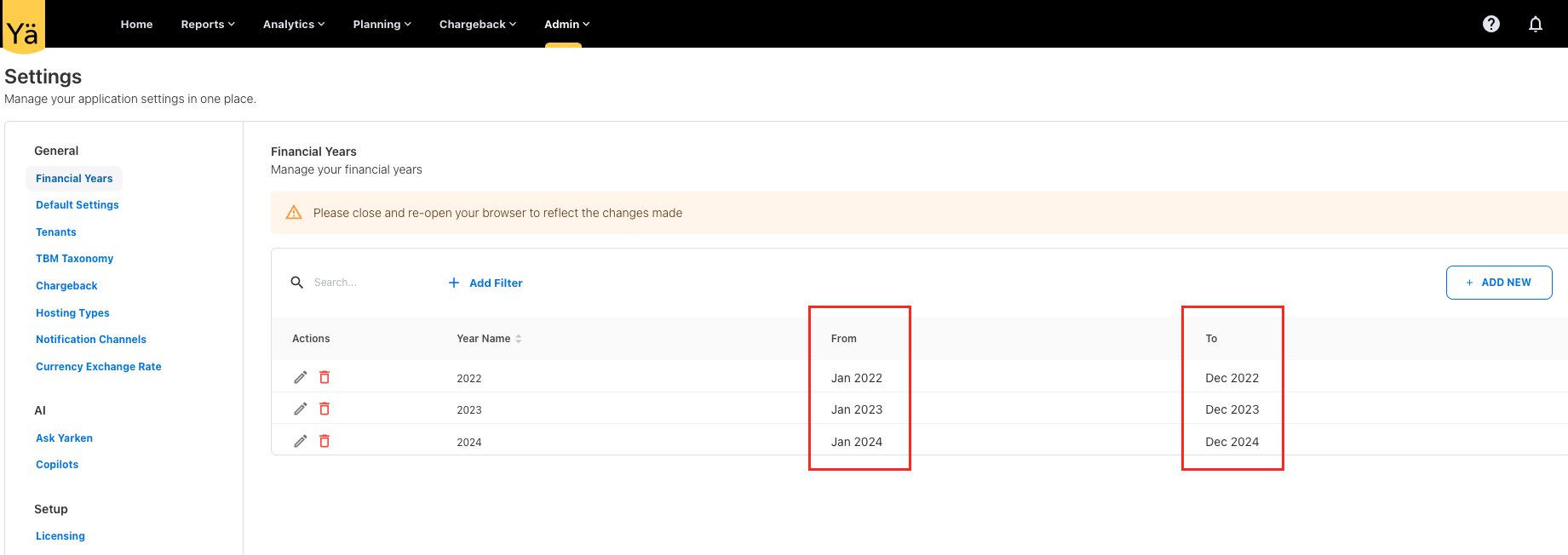Click trash icon for year 2023
Viewport: 1568px width, 555px height.
(325, 409)
